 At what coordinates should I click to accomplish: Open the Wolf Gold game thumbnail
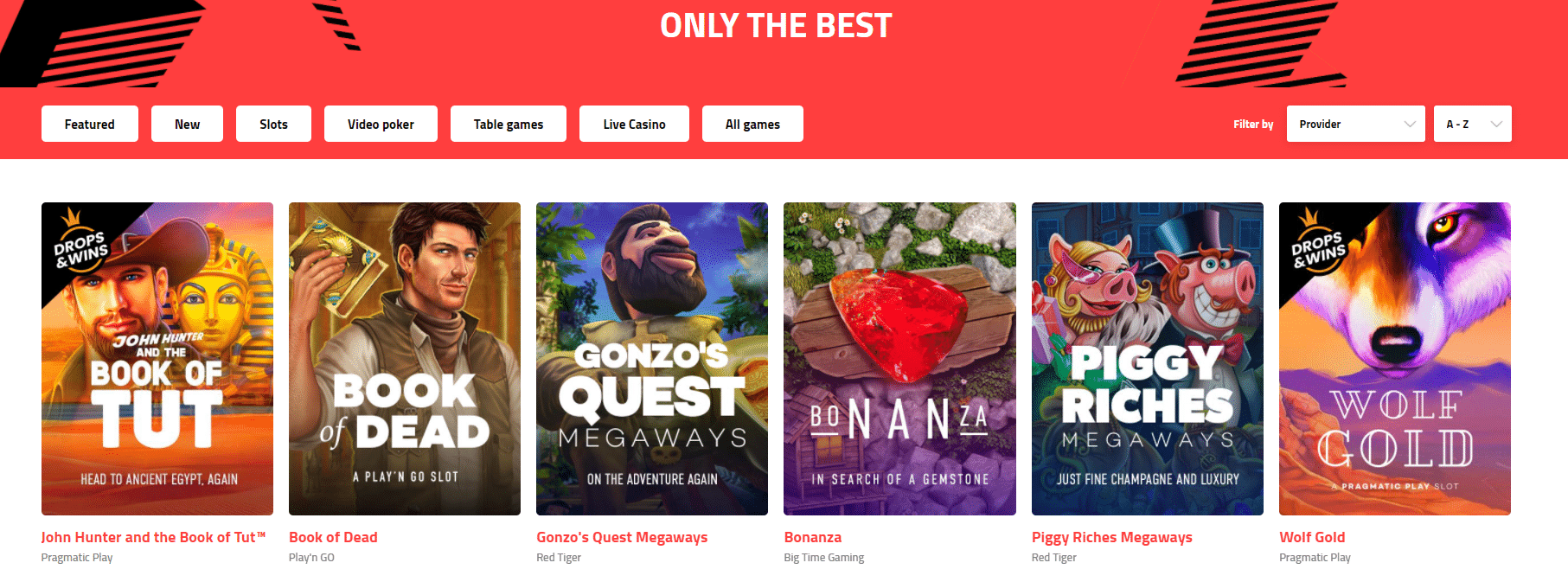pos(1395,359)
